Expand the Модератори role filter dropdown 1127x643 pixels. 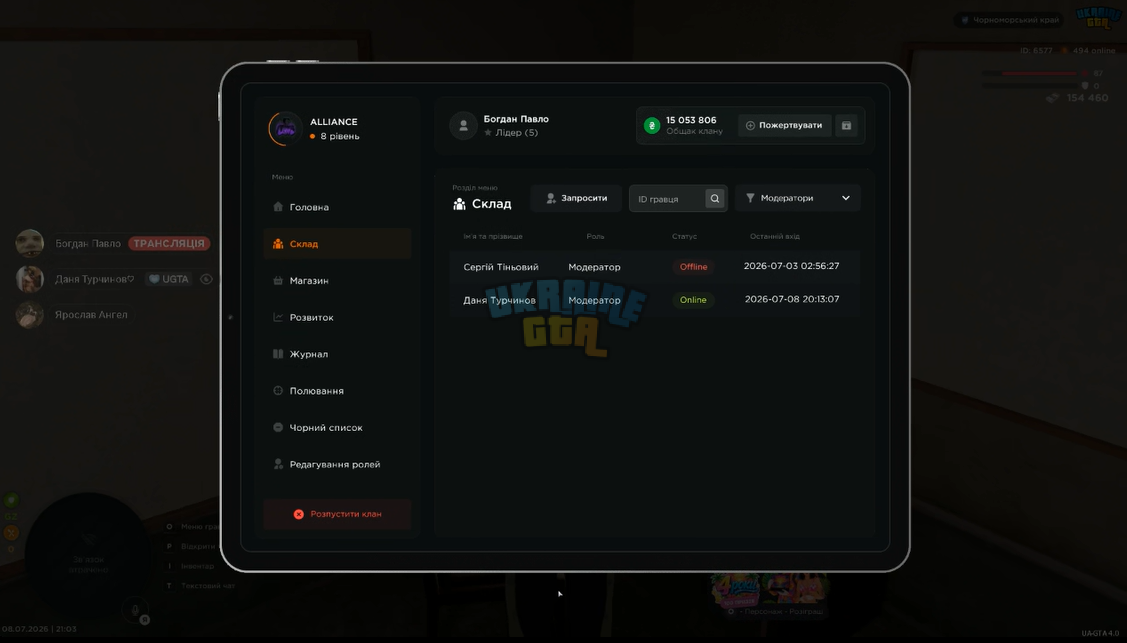[798, 198]
